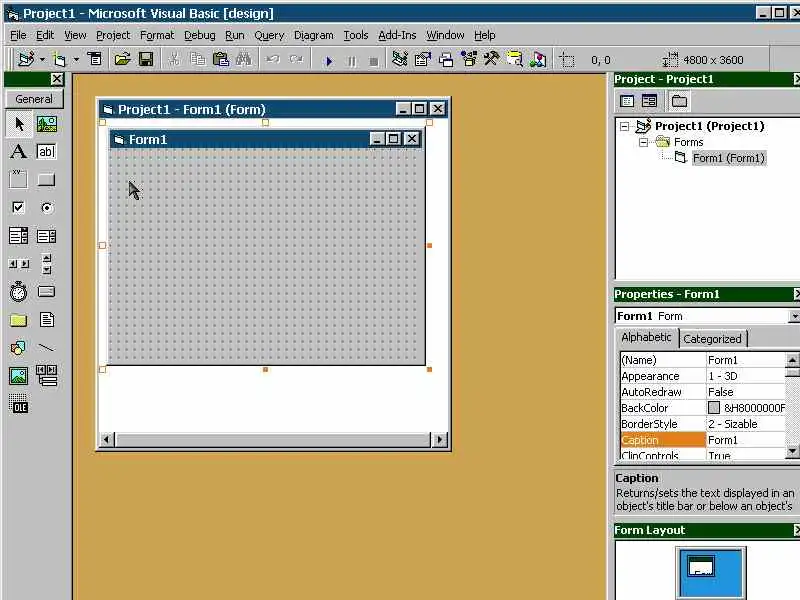
Task: Open the File menu
Action: 18,35
